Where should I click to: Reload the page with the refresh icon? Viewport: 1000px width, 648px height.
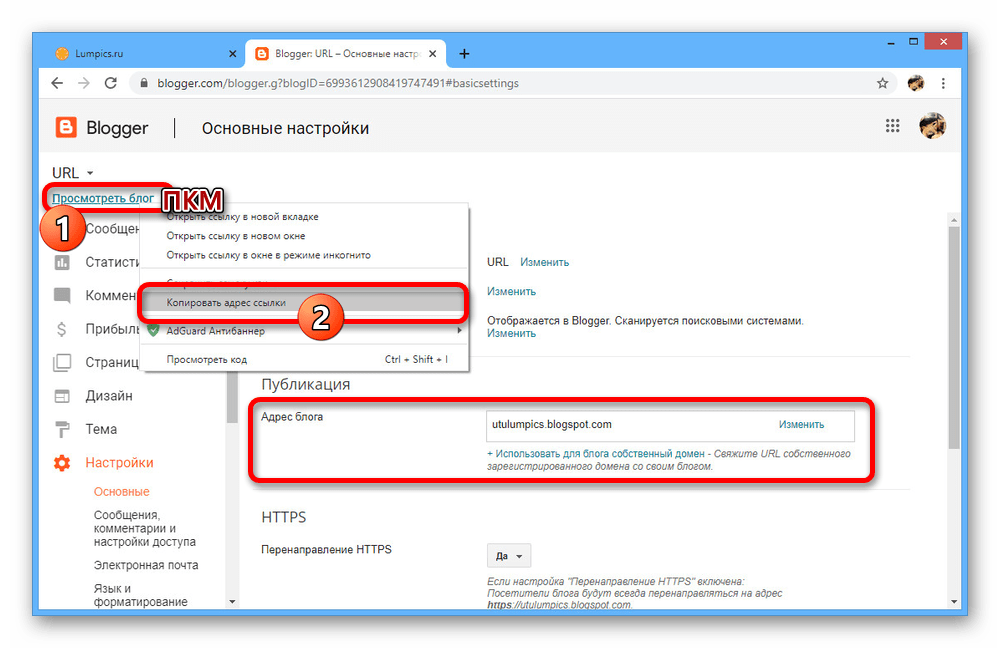pos(110,83)
